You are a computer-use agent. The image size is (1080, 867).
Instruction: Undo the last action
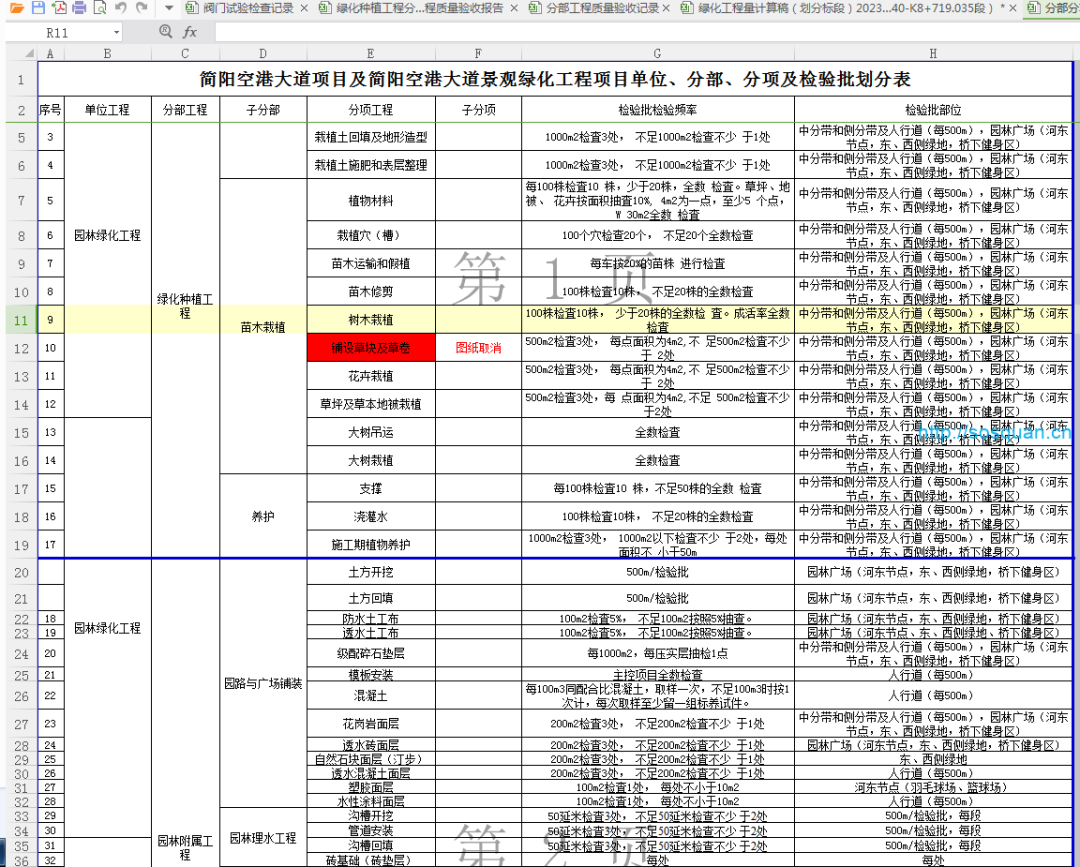pyautogui.click(x=121, y=8)
